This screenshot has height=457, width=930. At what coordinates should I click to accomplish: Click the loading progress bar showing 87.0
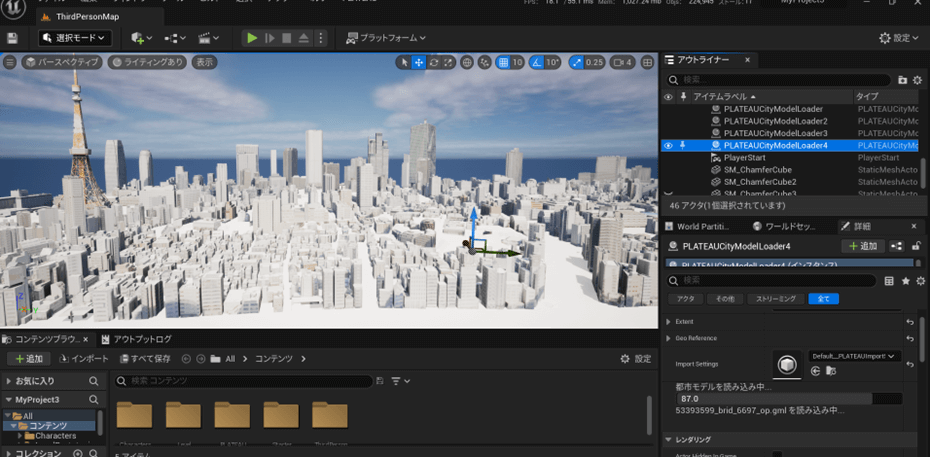coord(789,398)
